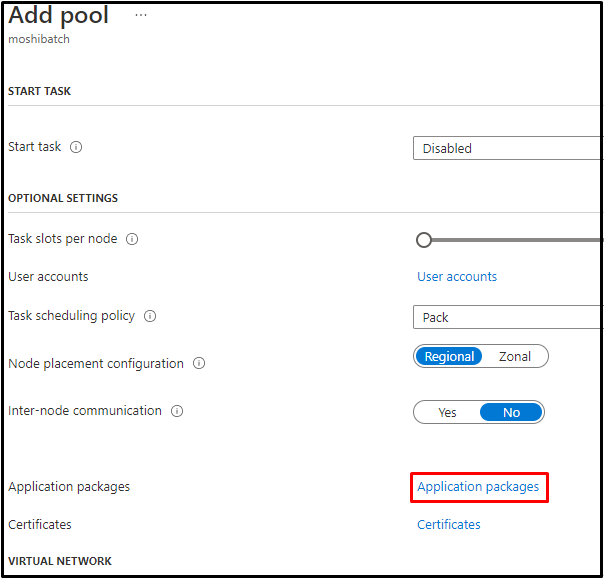Viewport: 604px width, 578px height.
Task: Click the Task slots per node slider handle
Action: pos(424,240)
